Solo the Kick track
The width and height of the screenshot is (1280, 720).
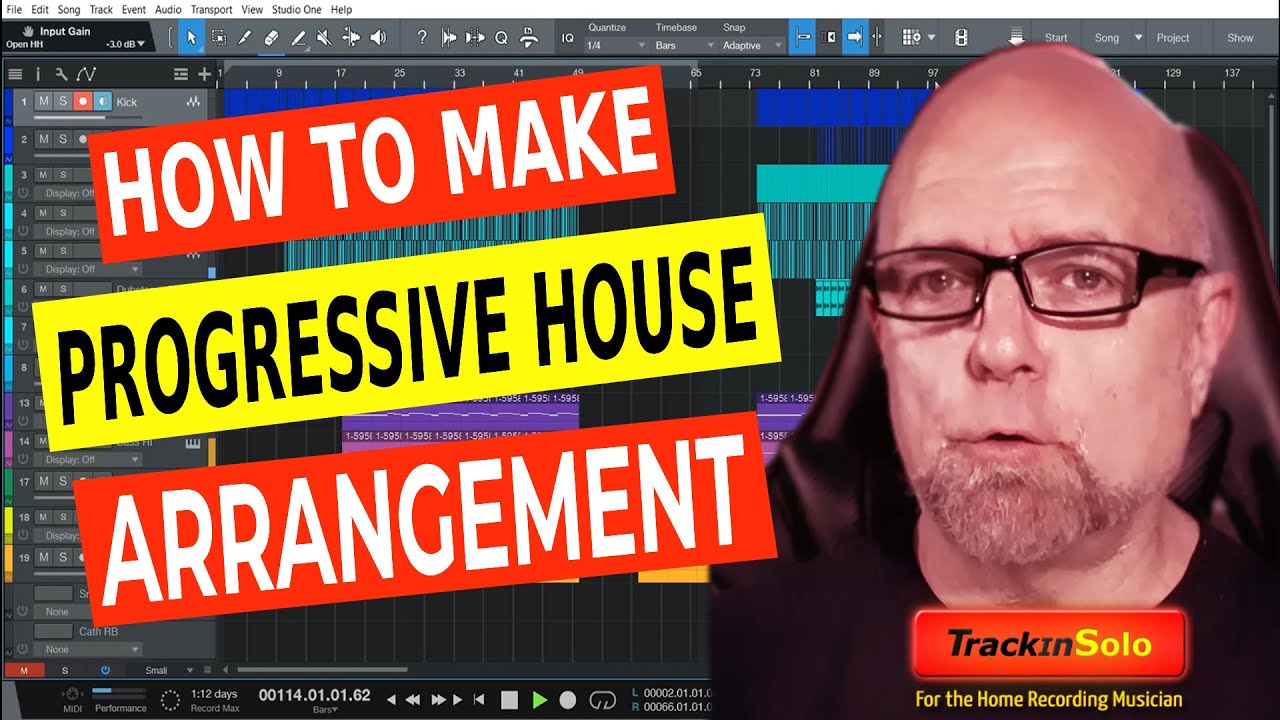tap(62, 101)
